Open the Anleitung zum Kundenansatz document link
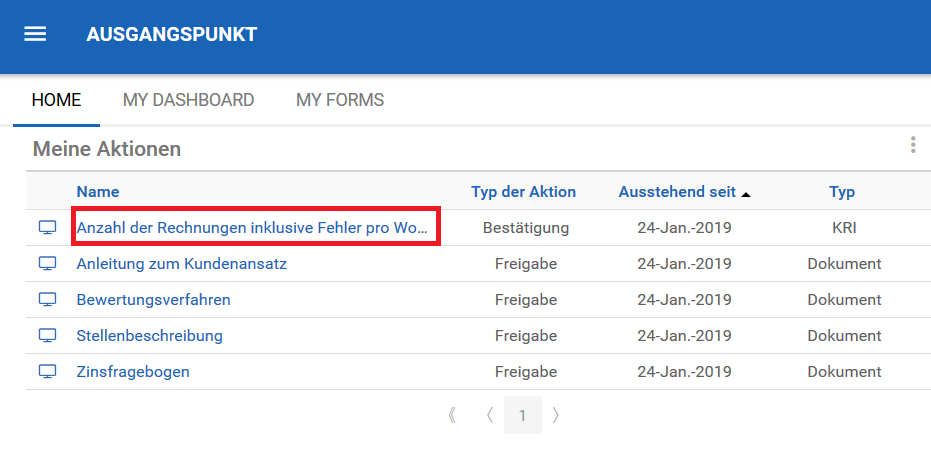This screenshot has height=450, width=931. (181, 264)
